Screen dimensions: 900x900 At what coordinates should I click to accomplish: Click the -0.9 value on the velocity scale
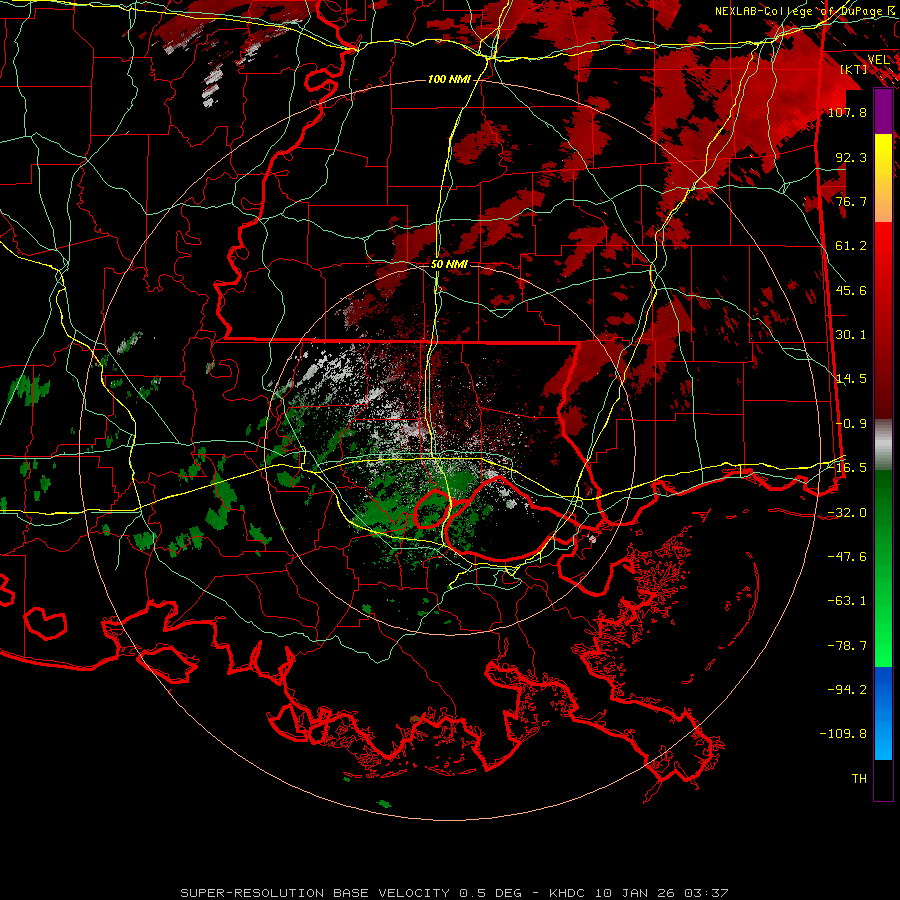[x=851, y=424]
